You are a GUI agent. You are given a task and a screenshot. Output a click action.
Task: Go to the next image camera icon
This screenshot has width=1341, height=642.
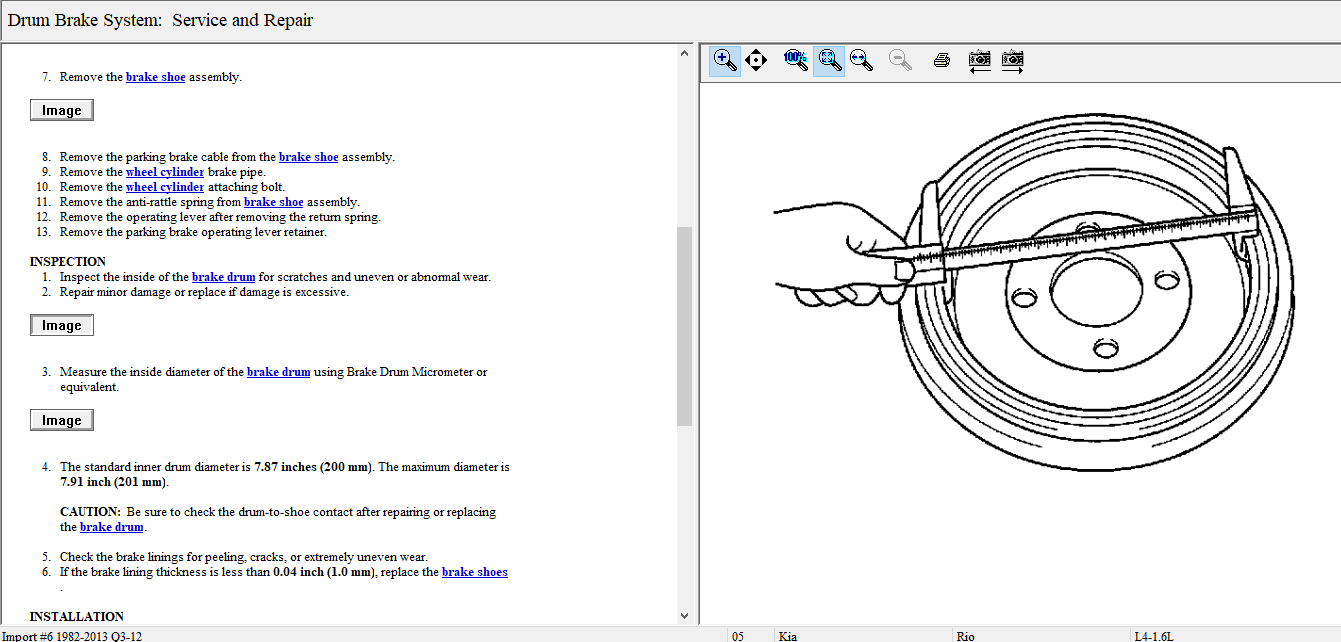click(1013, 61)
